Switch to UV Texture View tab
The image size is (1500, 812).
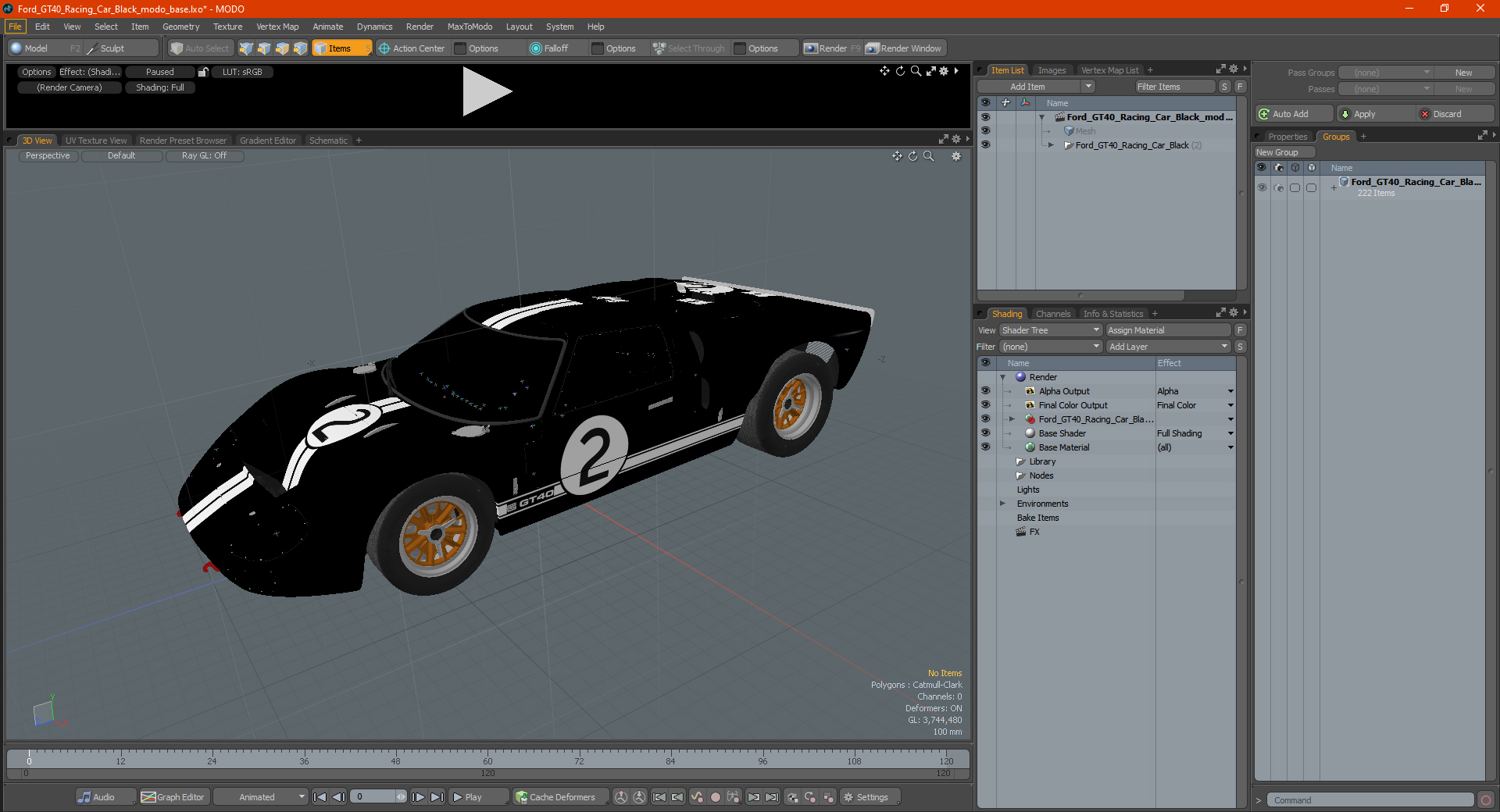point(96,141)
